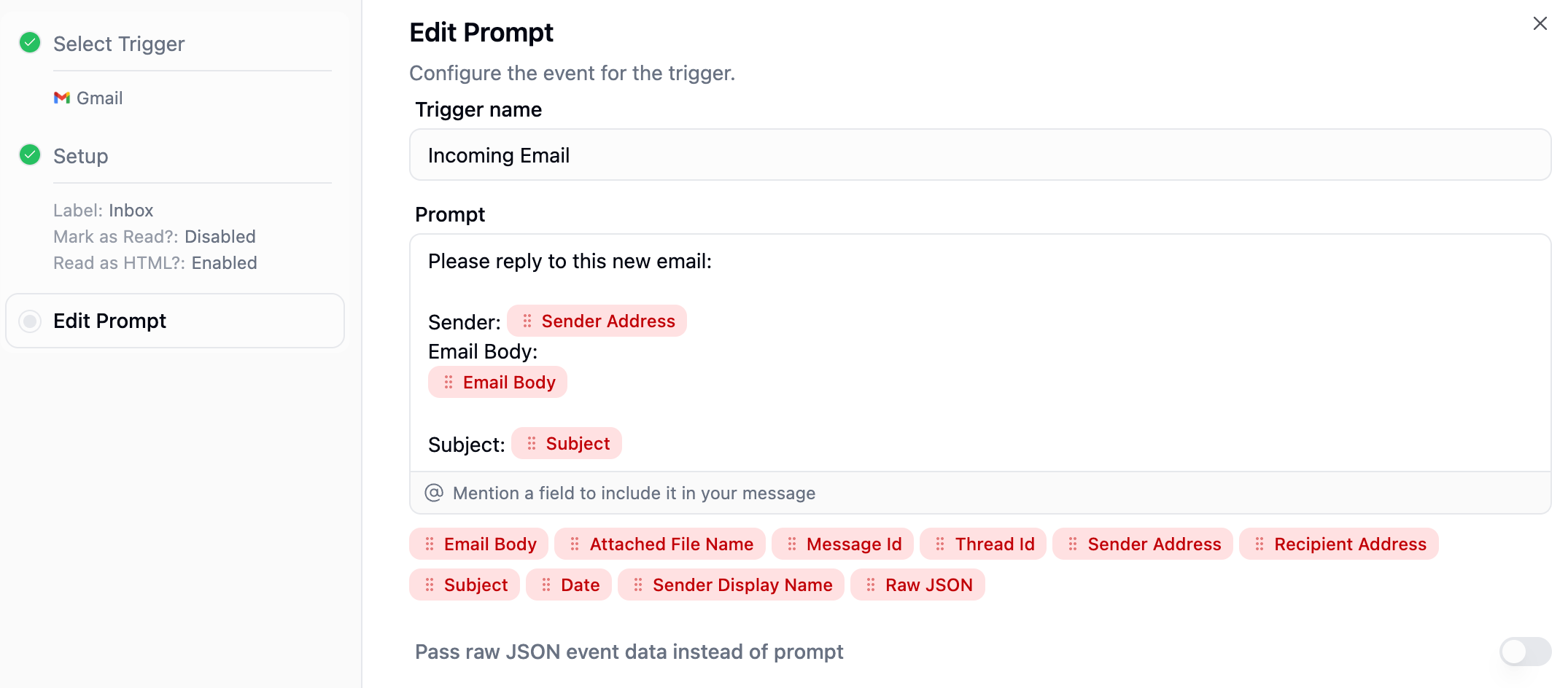
Task: Click the drag handle on the Sender Address chip
Action: (526, 321)
